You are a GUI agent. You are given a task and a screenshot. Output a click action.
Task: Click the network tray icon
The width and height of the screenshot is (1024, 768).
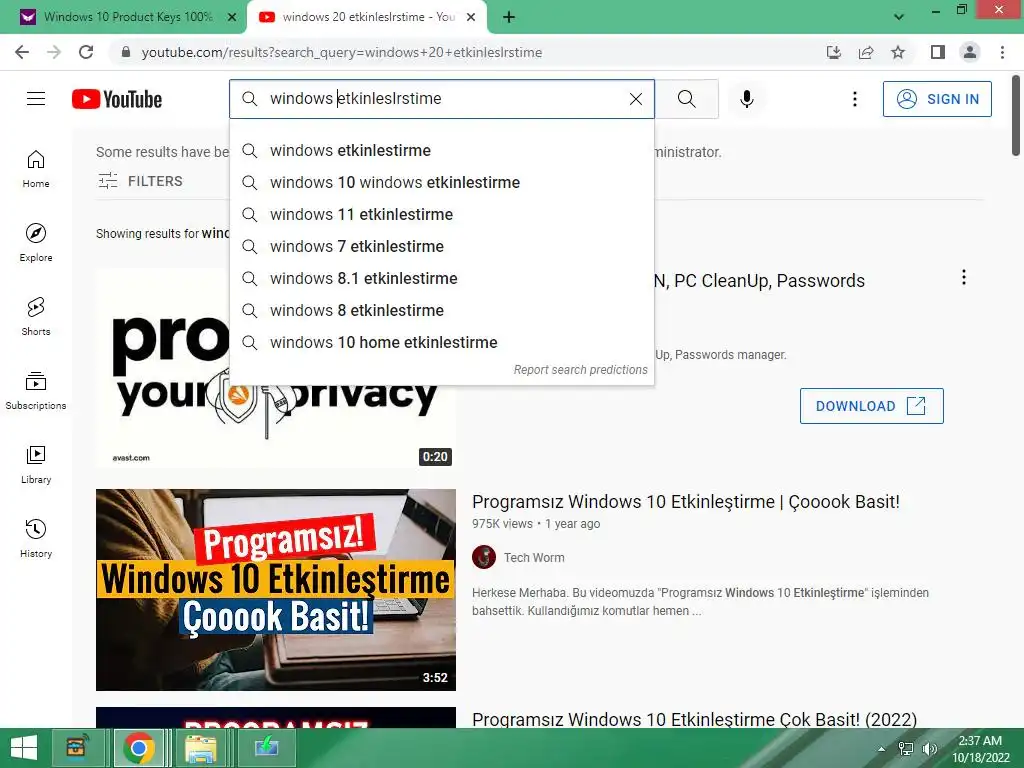click(x=906, y=749)
